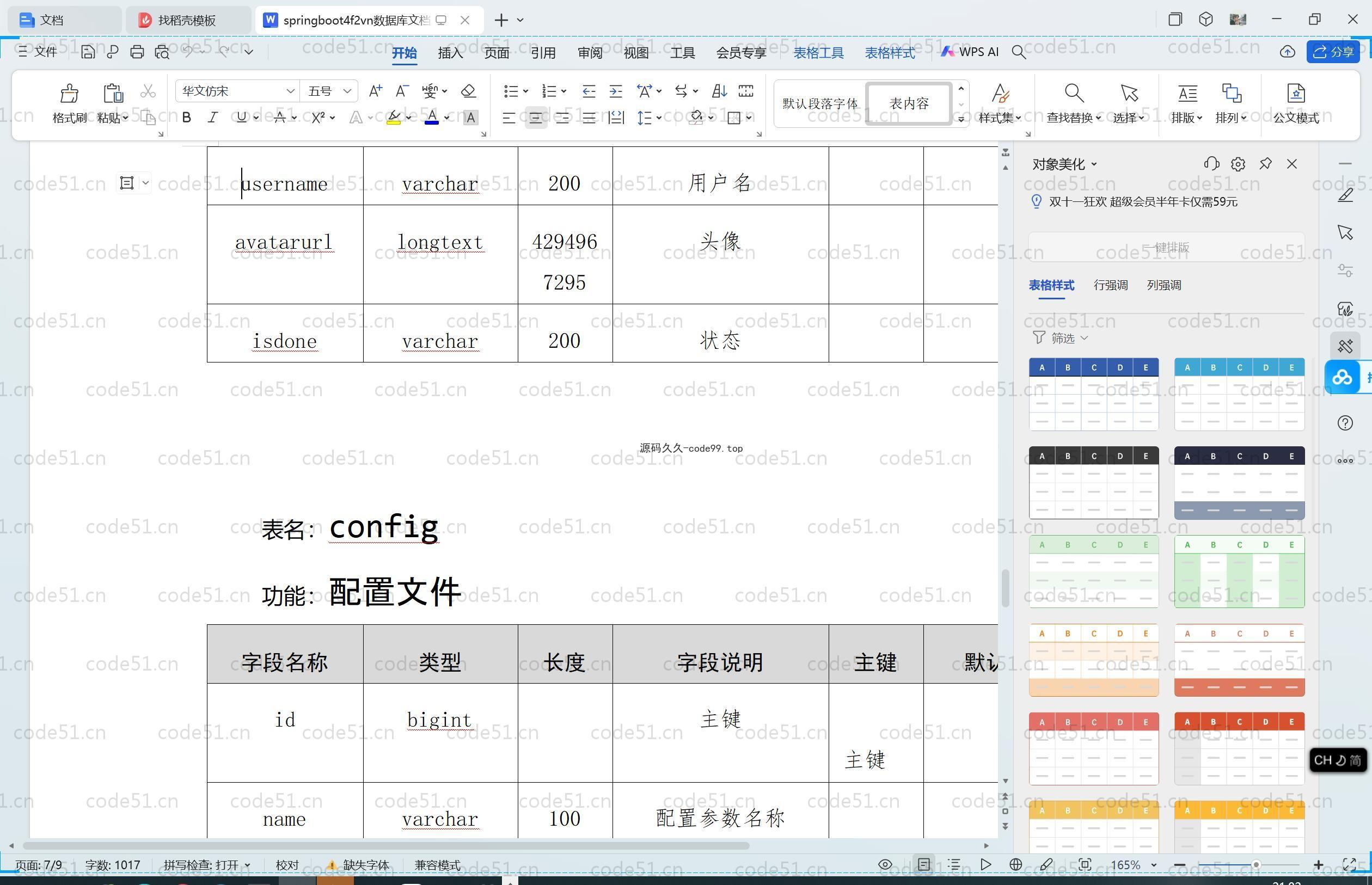The height and width of the screenshot is (885, 1372).
Task: Click the help question mark sidebar icon
Action: click(1345, 423)
